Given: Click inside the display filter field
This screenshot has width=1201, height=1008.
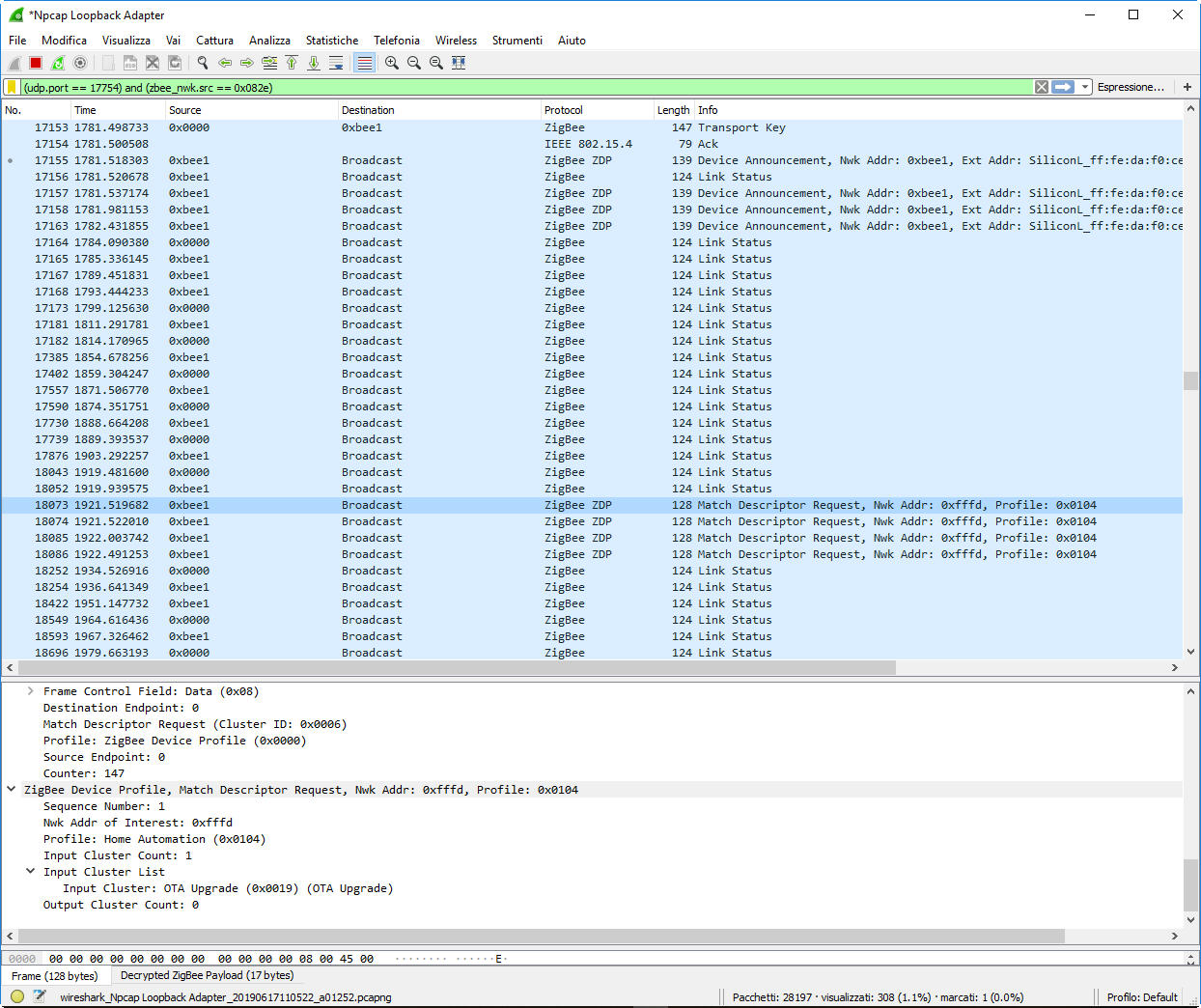Looking at the screenshot, I should [x=526, y=87].
